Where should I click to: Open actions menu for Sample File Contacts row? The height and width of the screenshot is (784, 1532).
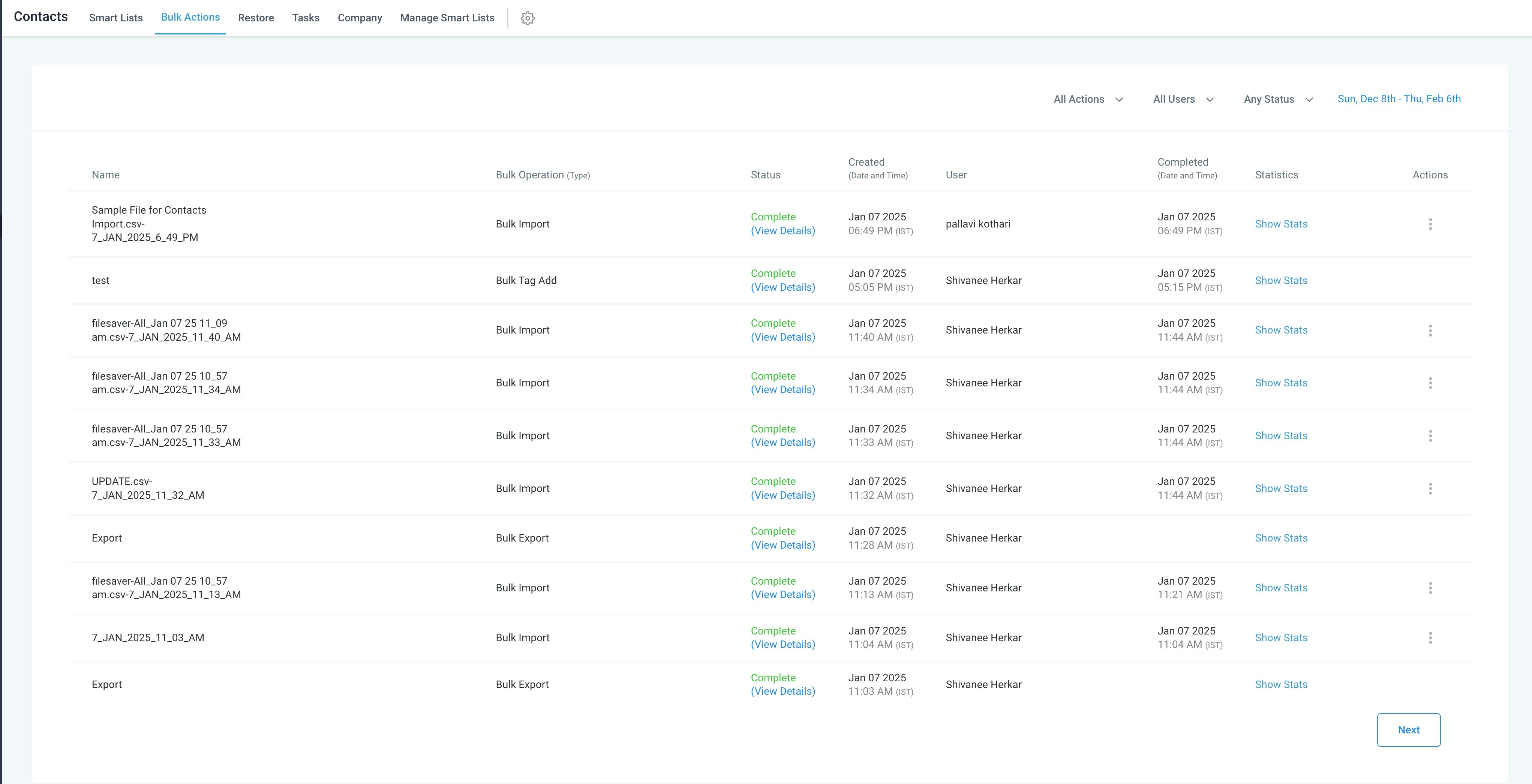1430,224
